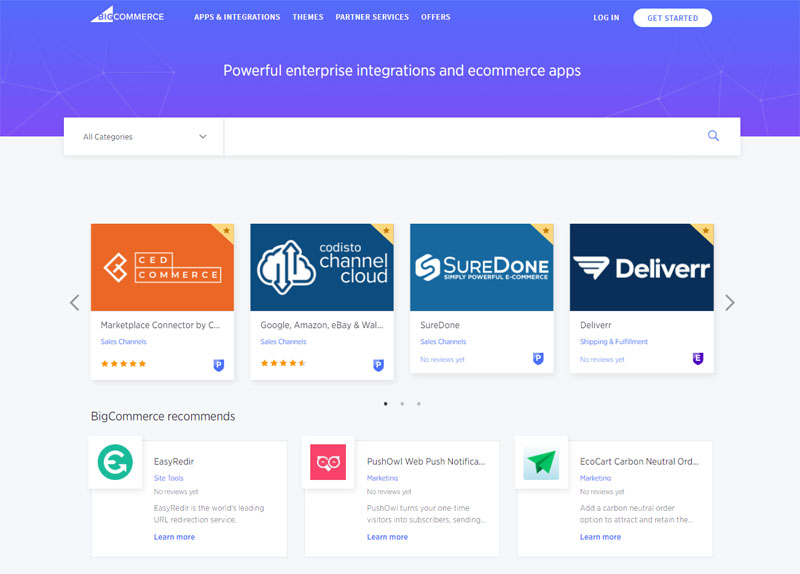Click the Codisto five-star rating

(283, 364)
